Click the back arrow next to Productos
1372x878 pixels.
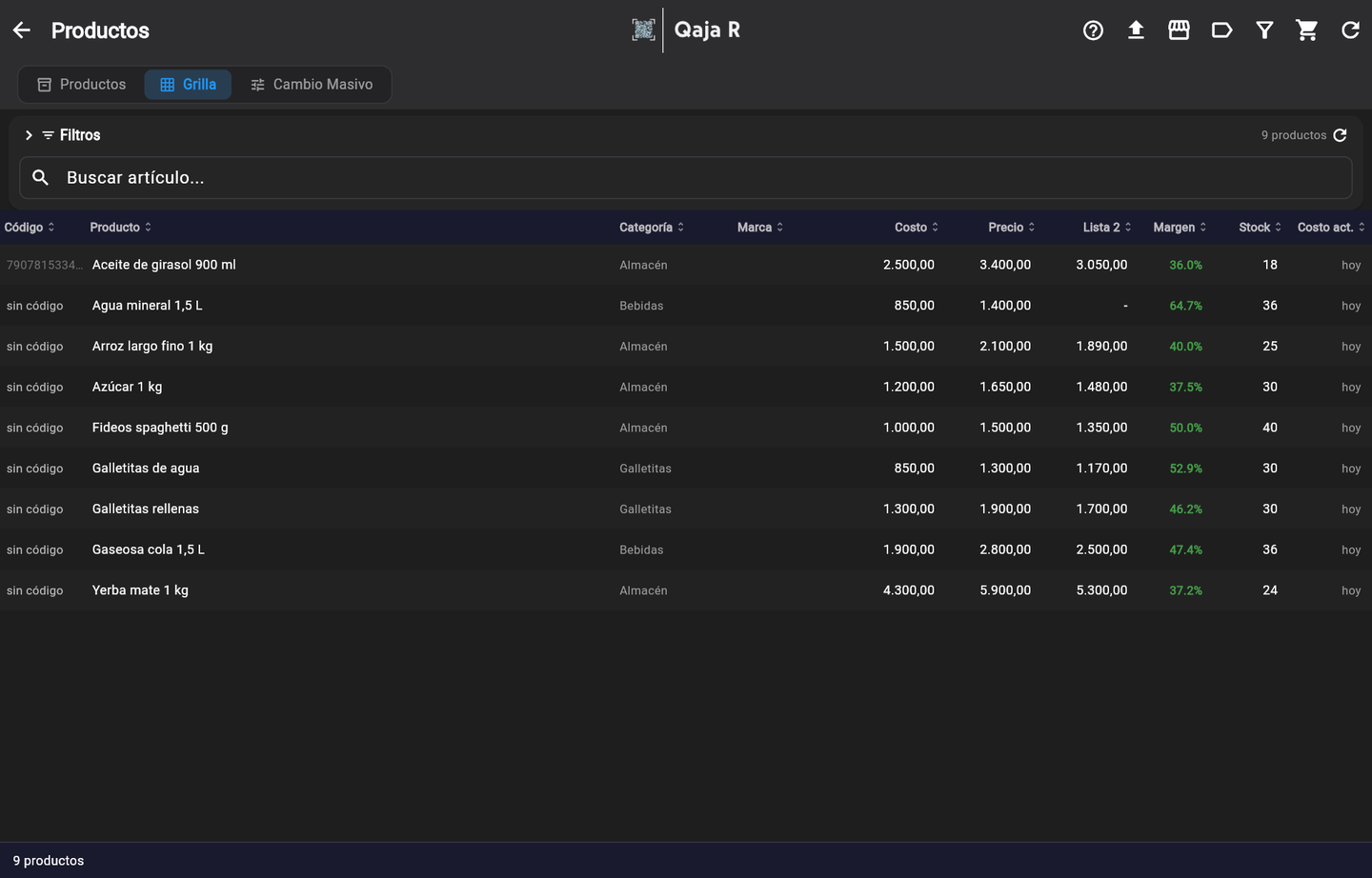(x=22, y=30)
